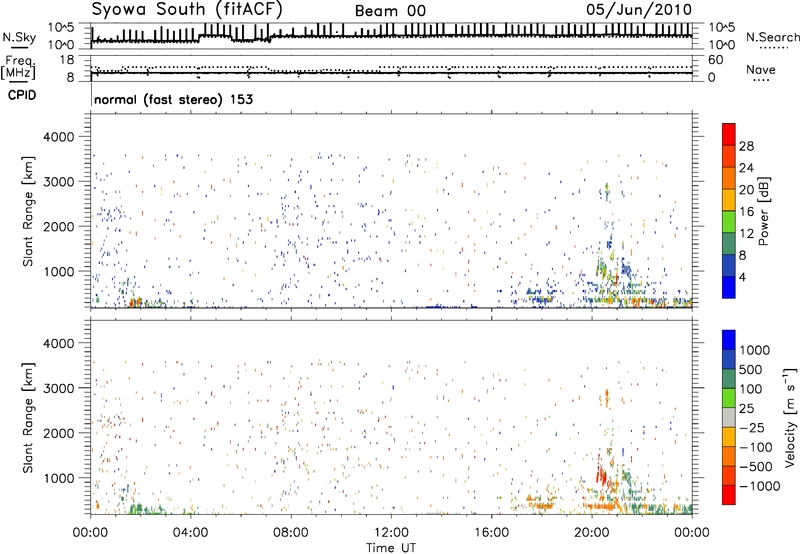Click the 'Syowa South (fitACF)' title

186,9
